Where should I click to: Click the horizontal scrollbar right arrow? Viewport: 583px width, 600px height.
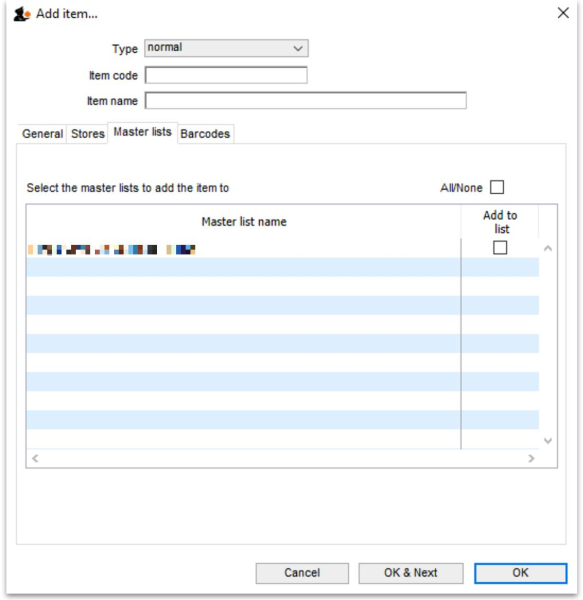[531, 458]
